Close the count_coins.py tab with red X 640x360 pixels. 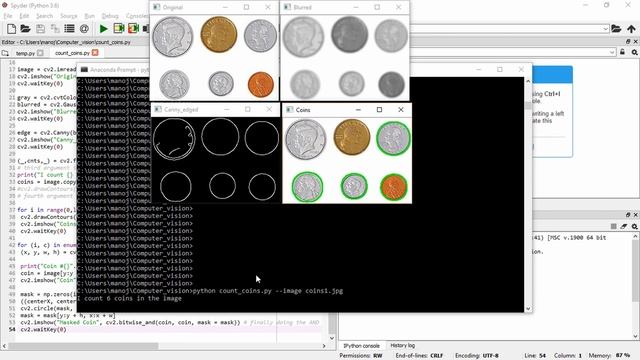(95, 53)
